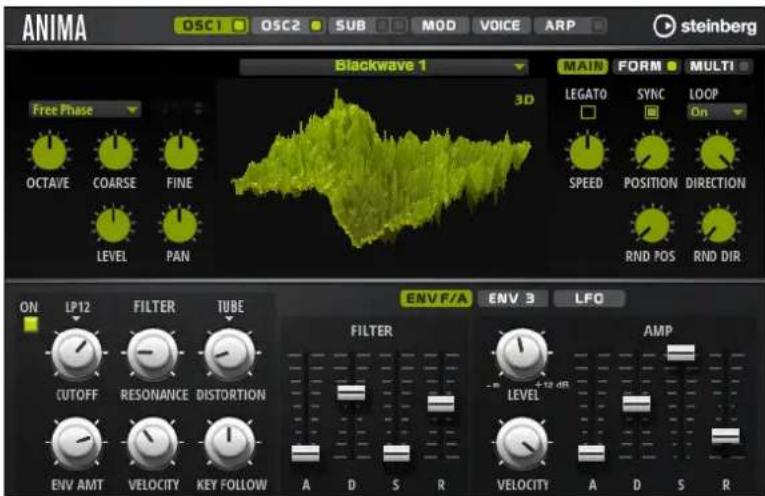Click the amp envelope Attack fader
The image size is (765, 496).
591,454
